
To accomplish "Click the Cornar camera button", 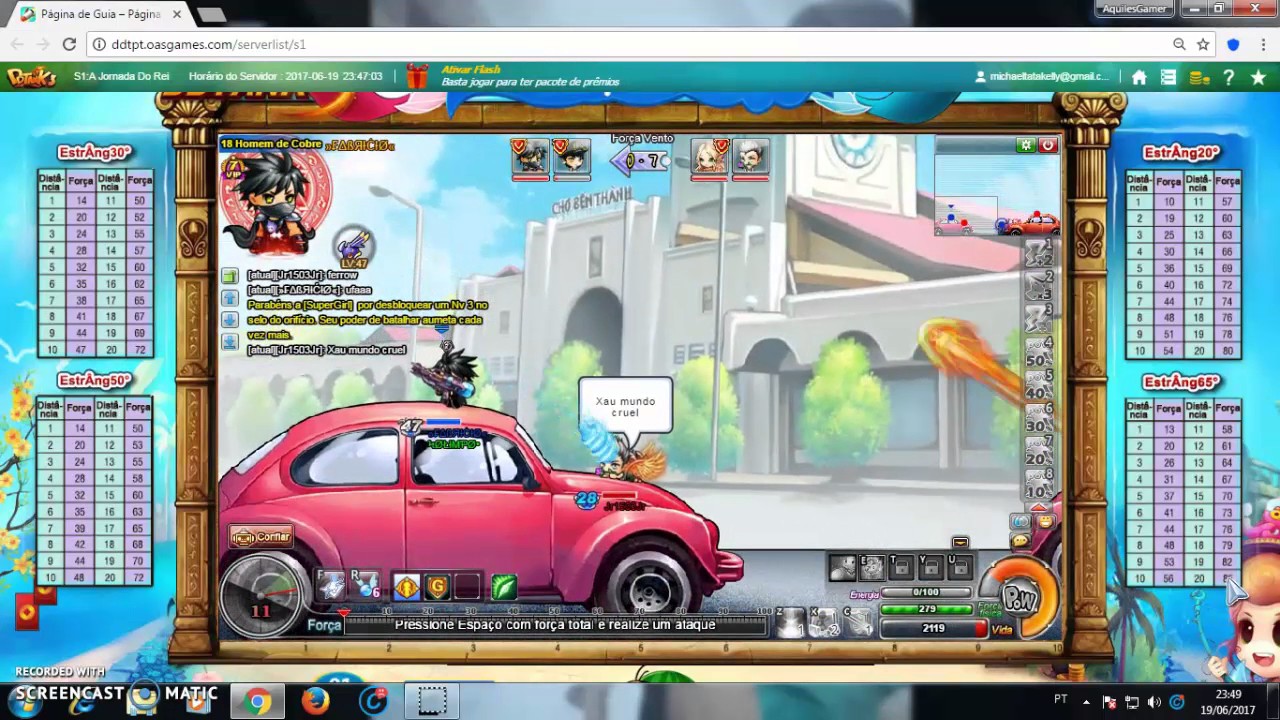I will click(261, 537).
